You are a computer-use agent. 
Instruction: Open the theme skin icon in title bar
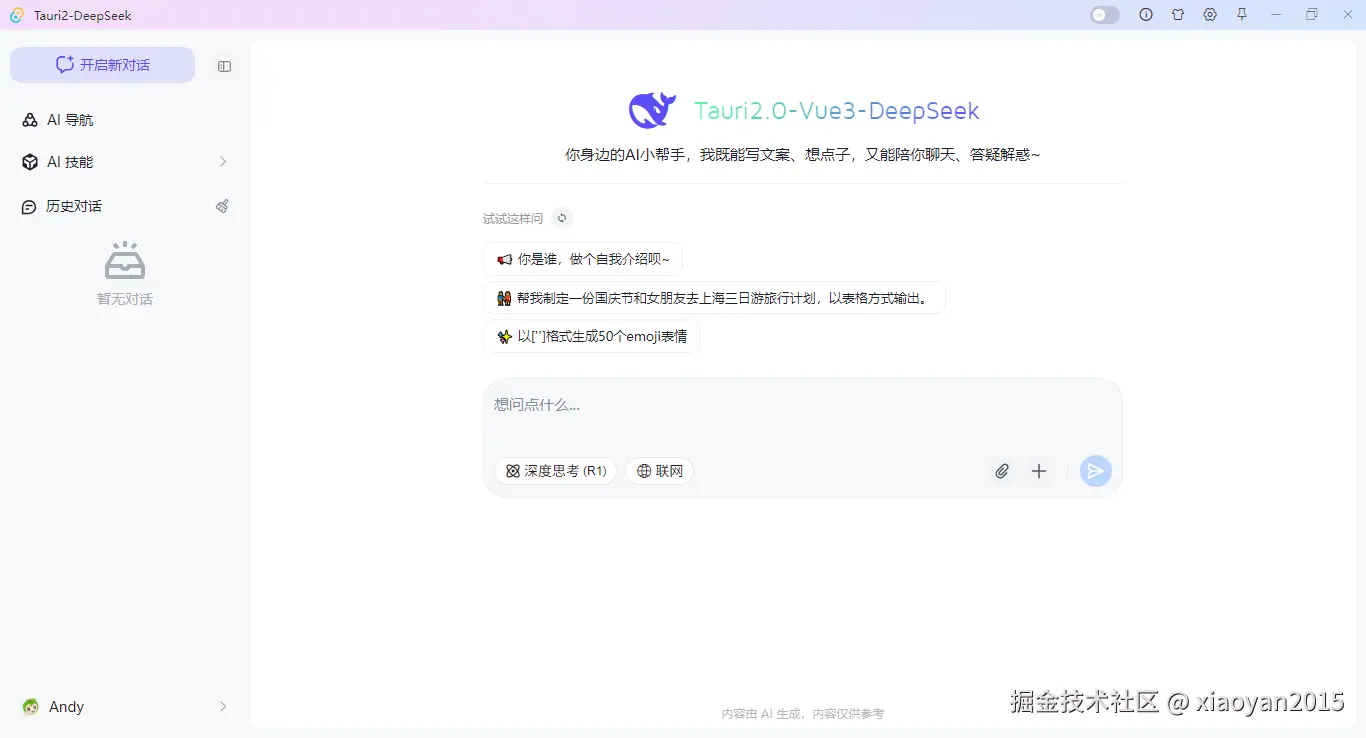pyautogui.click(x=1178, y=14)
